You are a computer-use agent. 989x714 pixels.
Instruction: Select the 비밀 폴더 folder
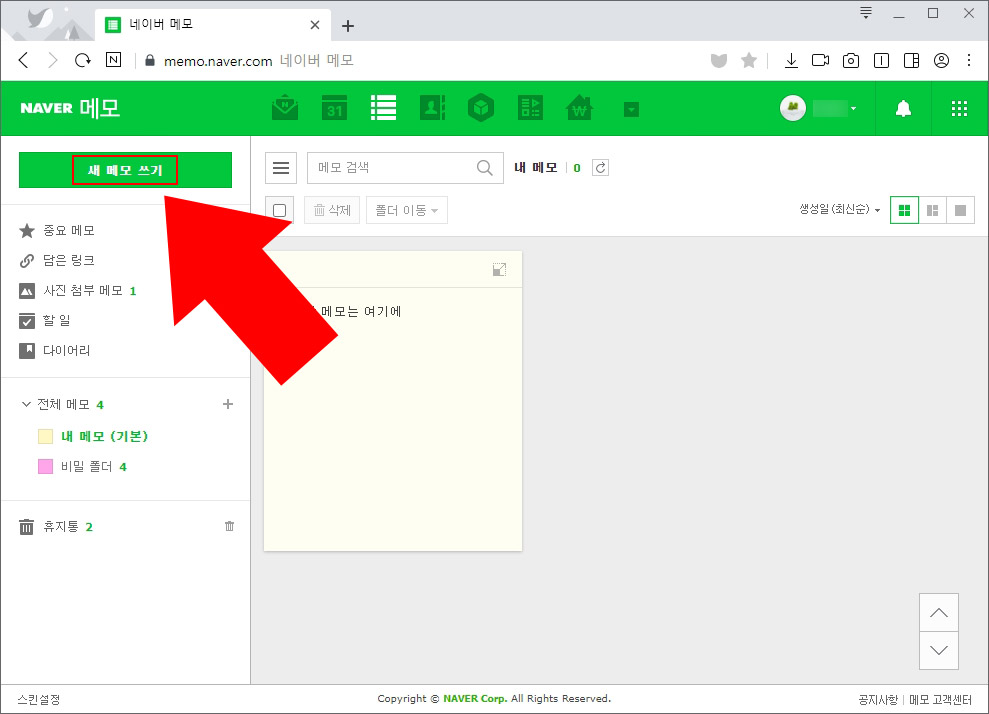tap(86, 467)
